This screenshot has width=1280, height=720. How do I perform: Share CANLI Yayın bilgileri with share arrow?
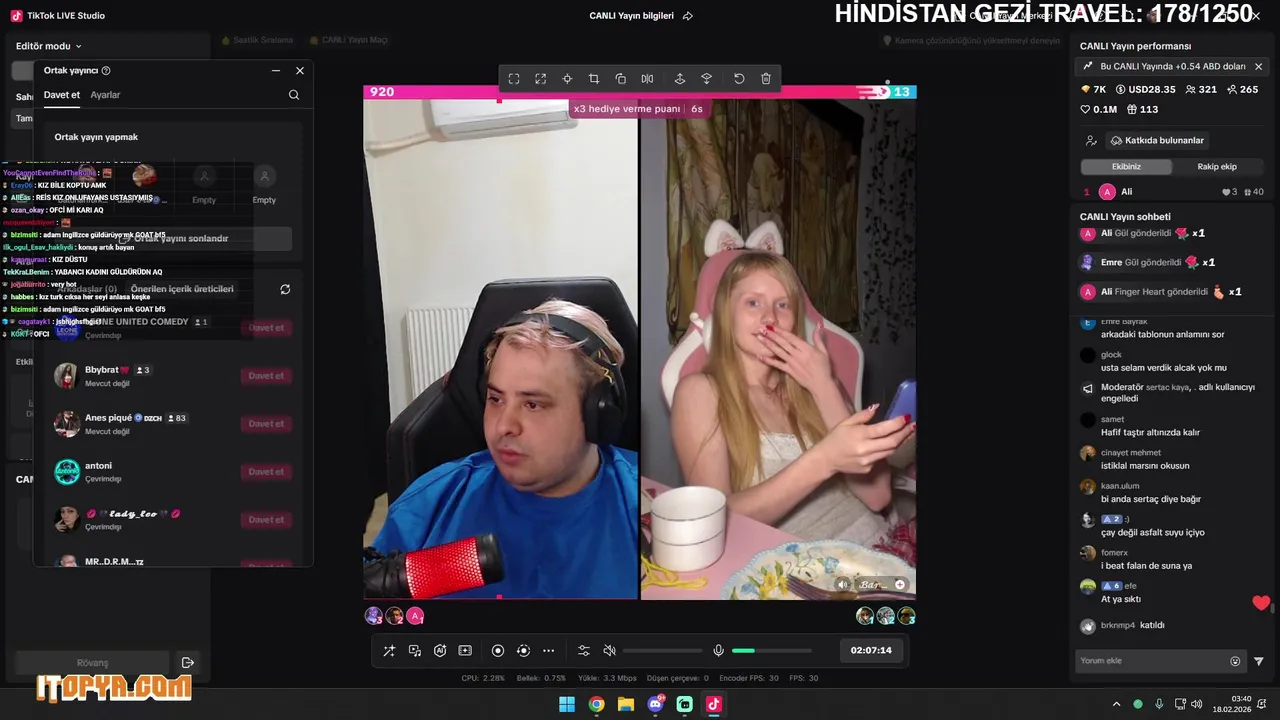pyautogui.click(x=687, y=16)
